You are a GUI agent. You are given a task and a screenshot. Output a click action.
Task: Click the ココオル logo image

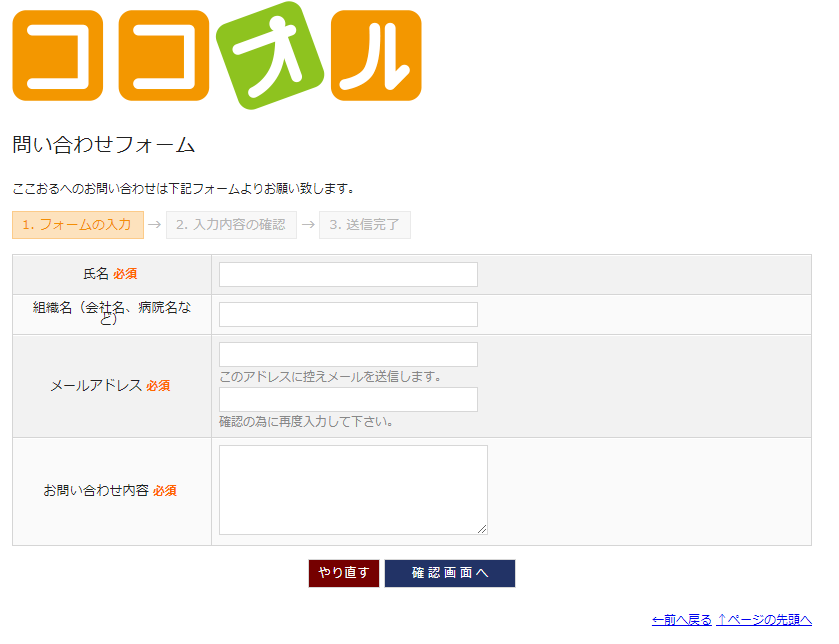click(217, 55)
